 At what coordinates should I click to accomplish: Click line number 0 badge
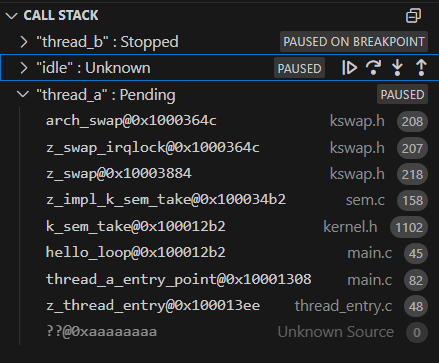[417, 333]
